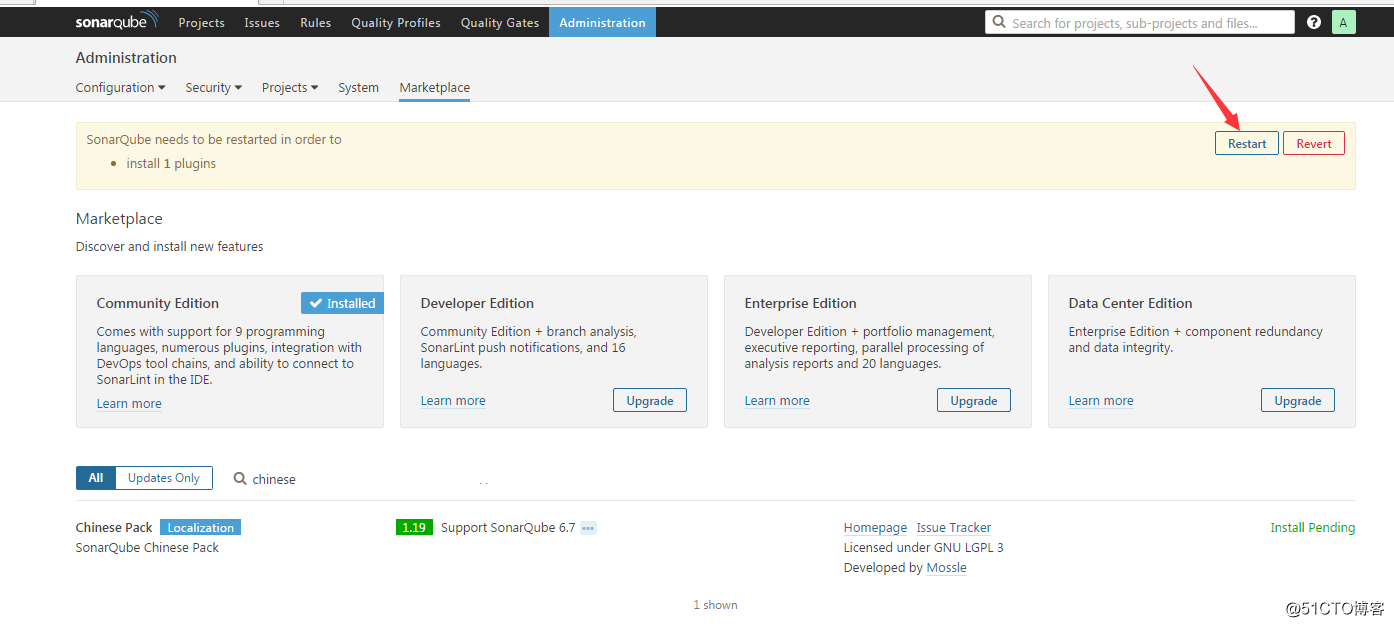Screen dimensions: 1394x627
Task: Expand the Security dropdown
Action: pyautogui.click(x=214, y=88)
